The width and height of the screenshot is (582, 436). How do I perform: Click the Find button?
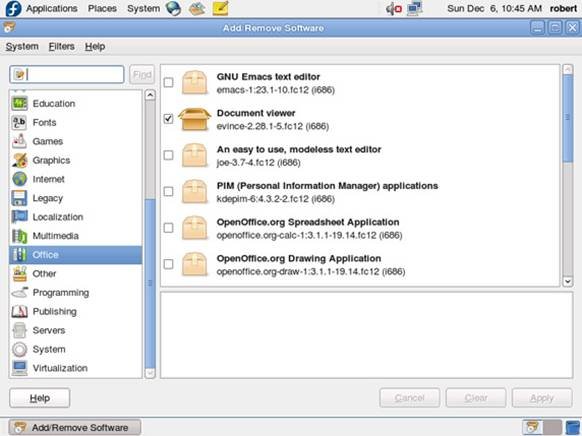(x=142, y=75)
